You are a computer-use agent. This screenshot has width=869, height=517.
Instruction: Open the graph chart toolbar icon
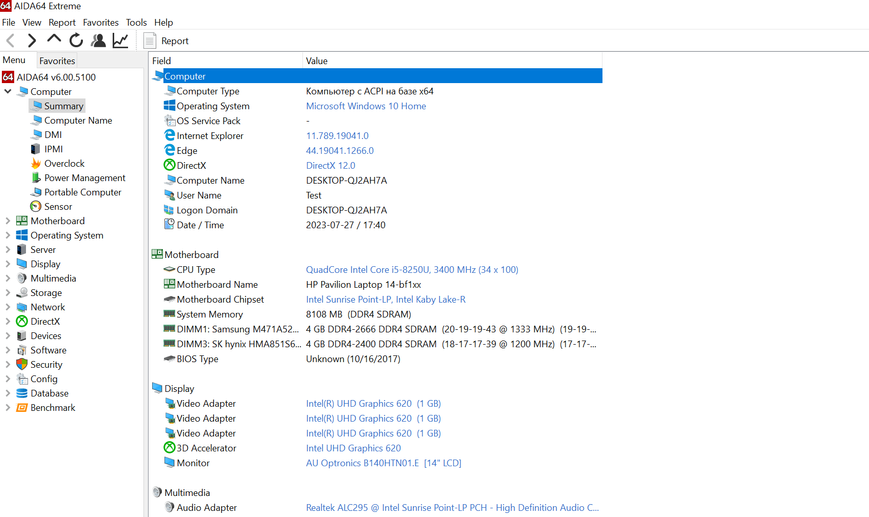tap(120, 40)
